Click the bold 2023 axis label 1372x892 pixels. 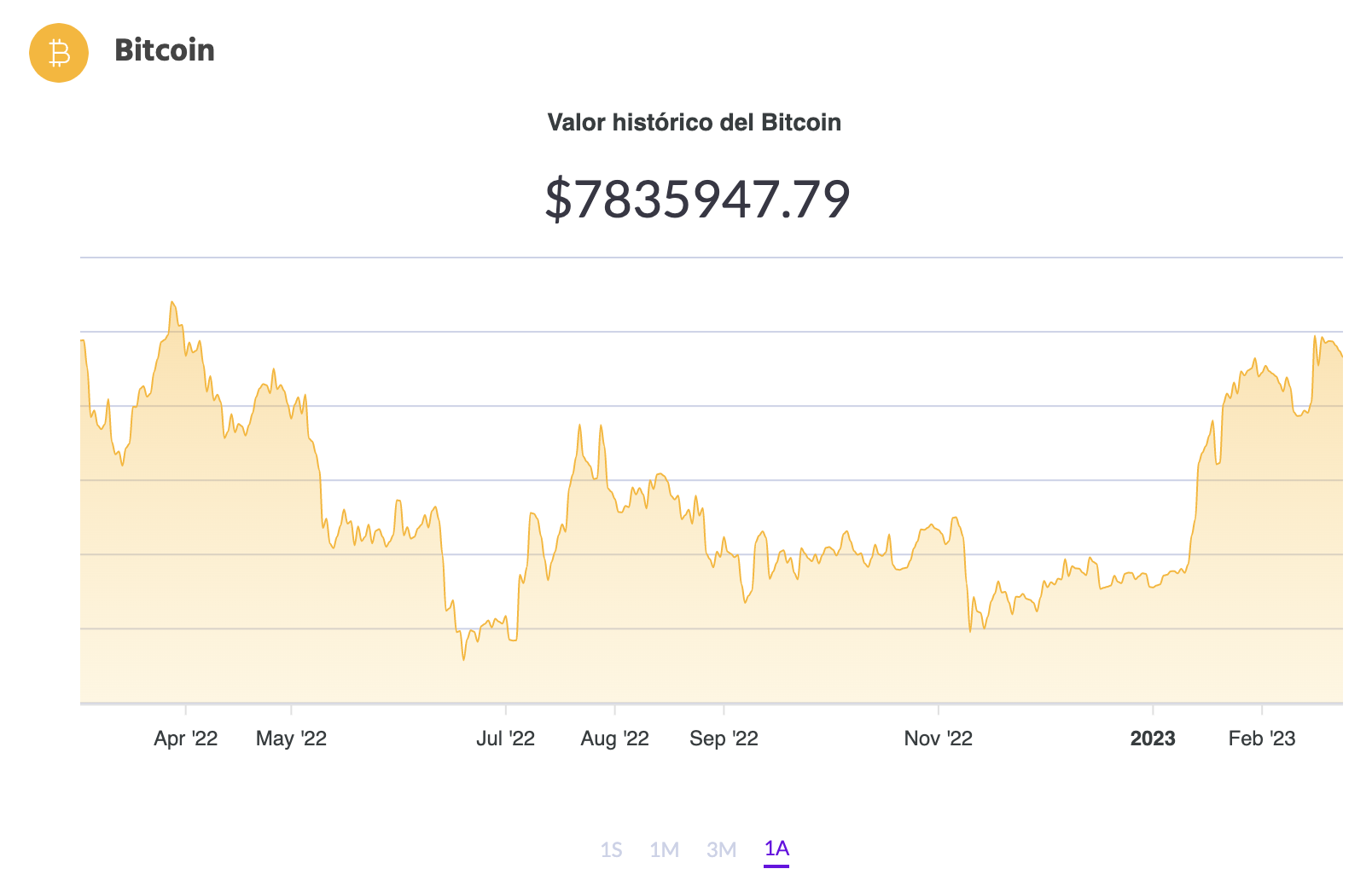coord(1154,739)
